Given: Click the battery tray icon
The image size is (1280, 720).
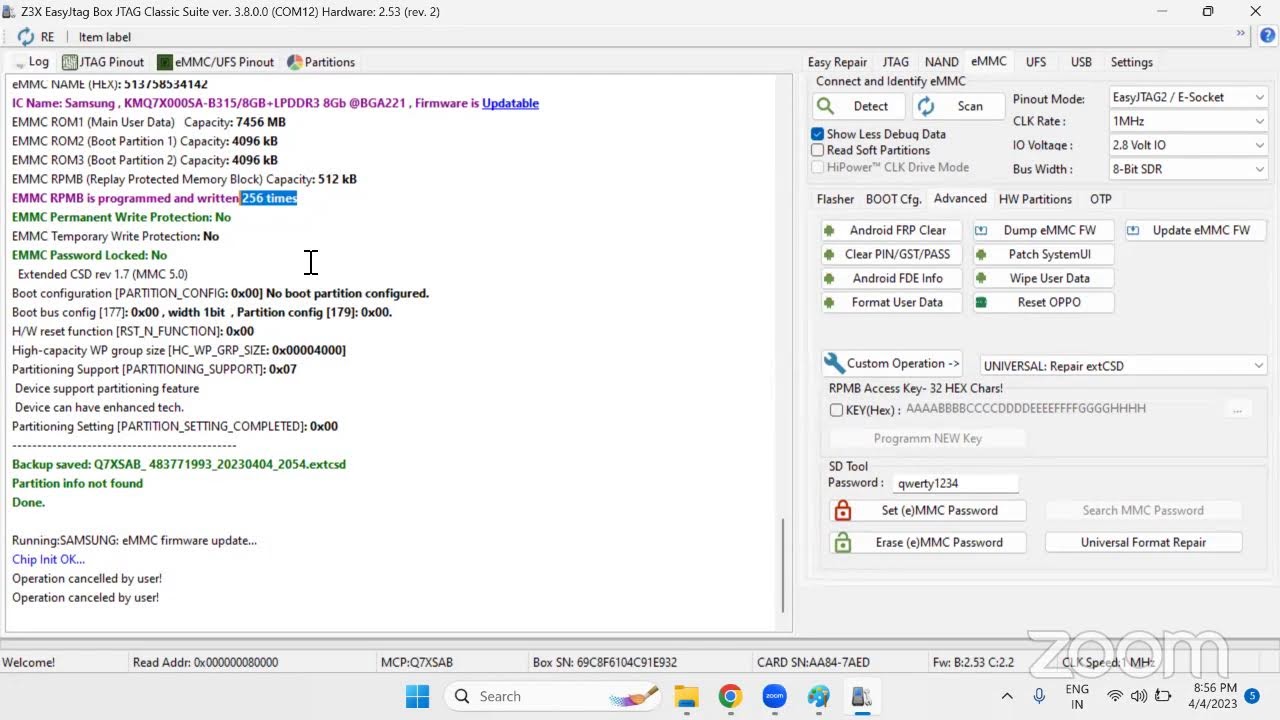Looking at the screenshot, I should tap(1162, 696).
